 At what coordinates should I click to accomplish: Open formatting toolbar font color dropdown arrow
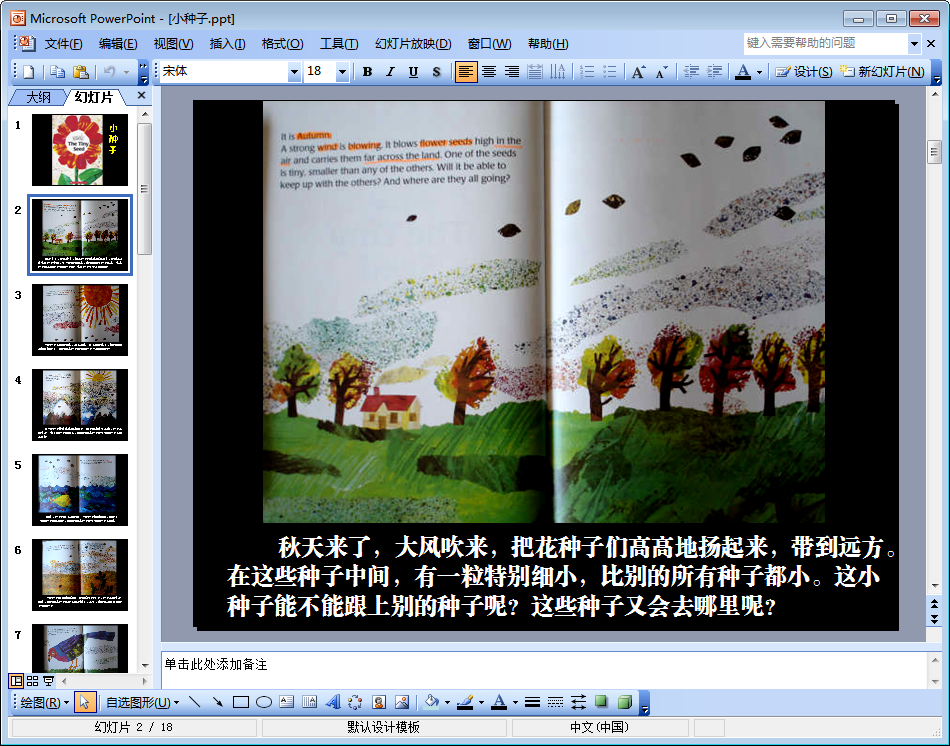(759, 72)
